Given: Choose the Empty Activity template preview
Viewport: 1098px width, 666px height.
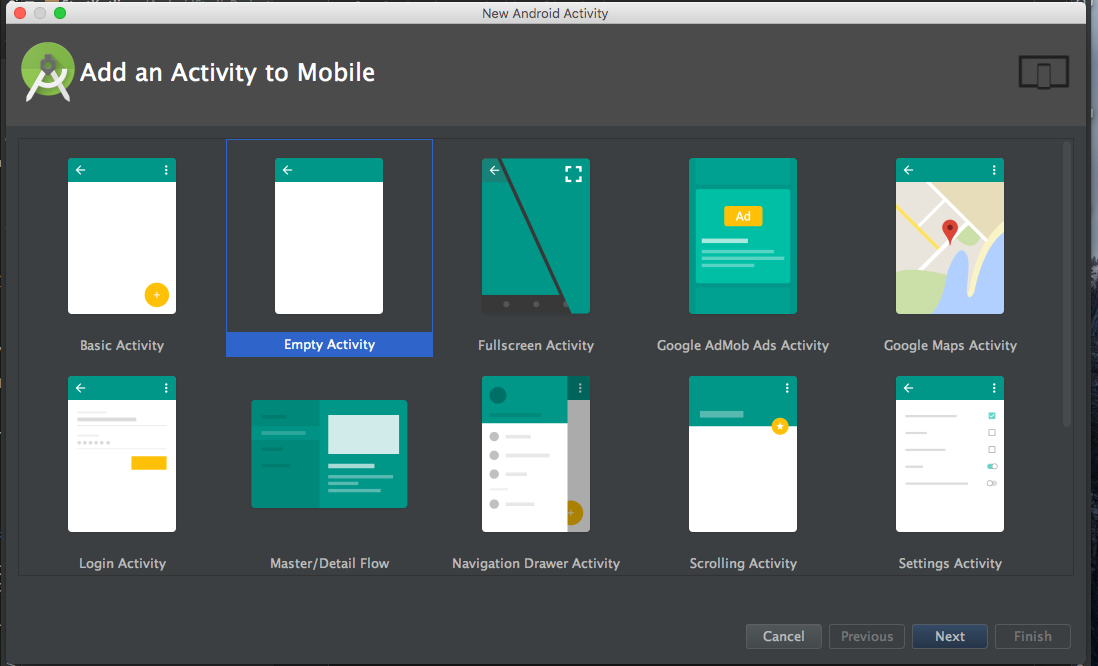Looking at the screenshot, I should (329, 236).
